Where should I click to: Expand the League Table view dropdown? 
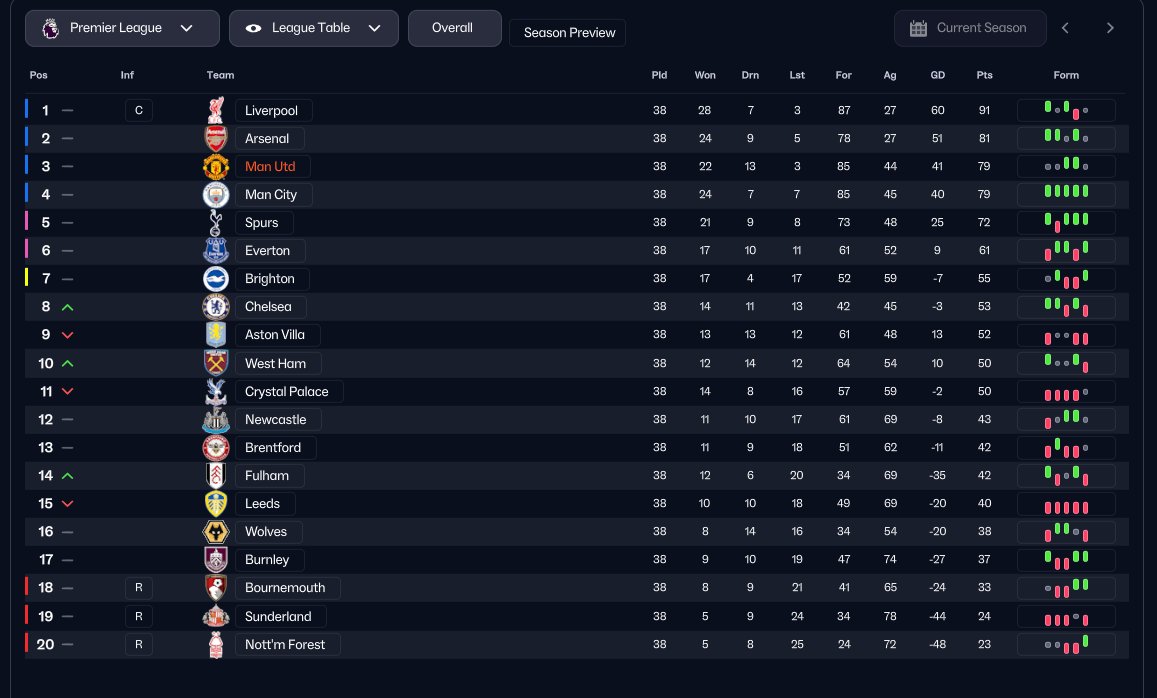313,28
